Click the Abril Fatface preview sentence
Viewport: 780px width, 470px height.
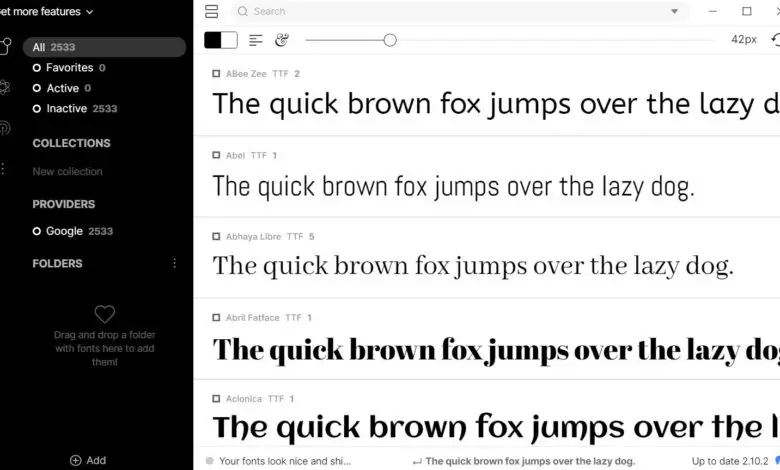[x=496, y=350]
